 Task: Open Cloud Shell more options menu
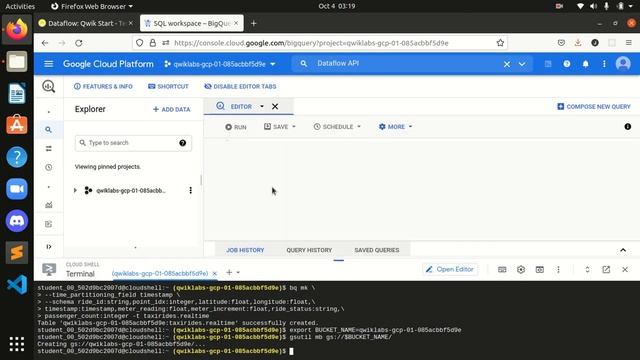(x=558, y=269)
